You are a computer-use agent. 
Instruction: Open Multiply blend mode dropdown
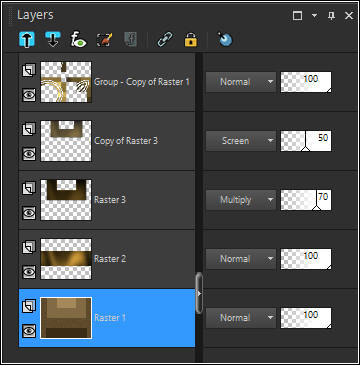click(x=241, y=200)
